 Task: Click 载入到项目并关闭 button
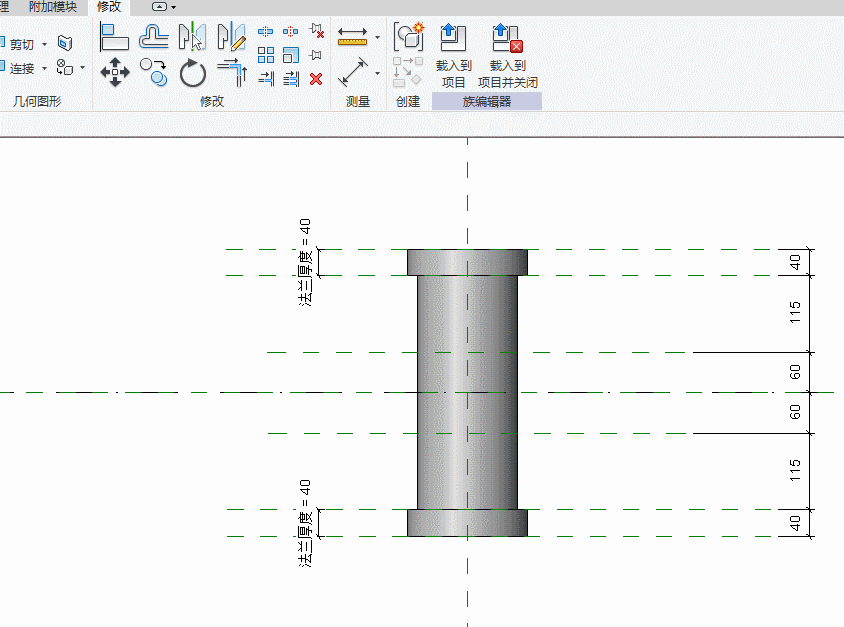pyautogui.click(x=508, y=55)
